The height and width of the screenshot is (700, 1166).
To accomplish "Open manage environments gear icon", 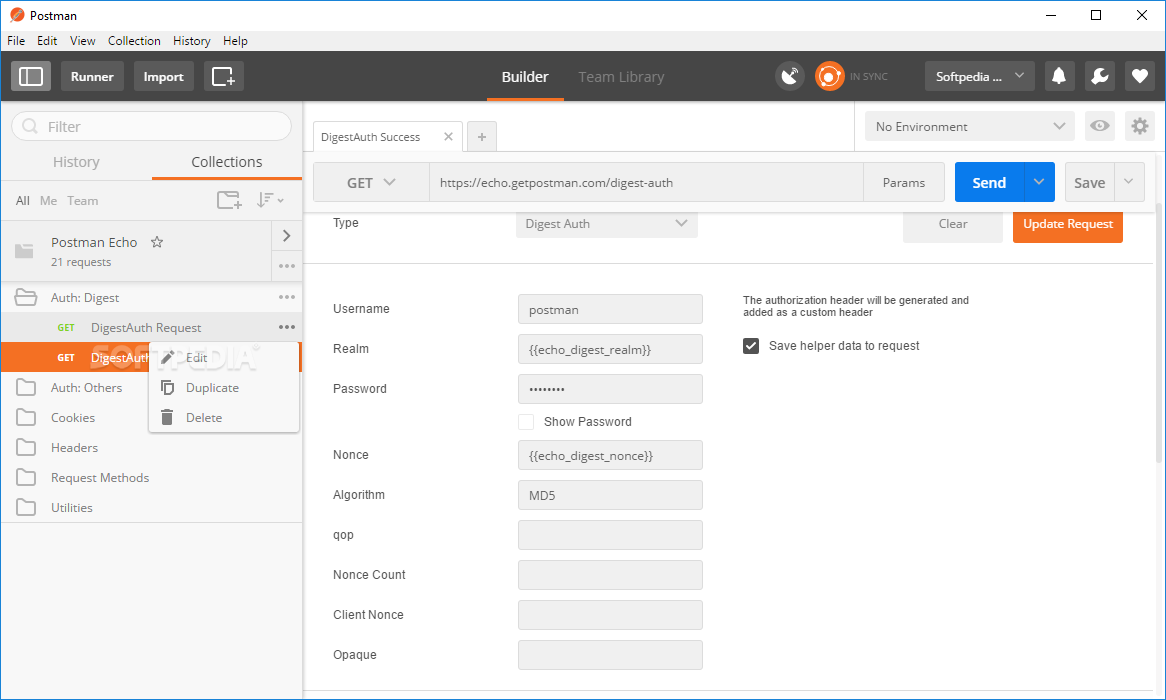I will pyautogui.click(x=1139, y=126).
